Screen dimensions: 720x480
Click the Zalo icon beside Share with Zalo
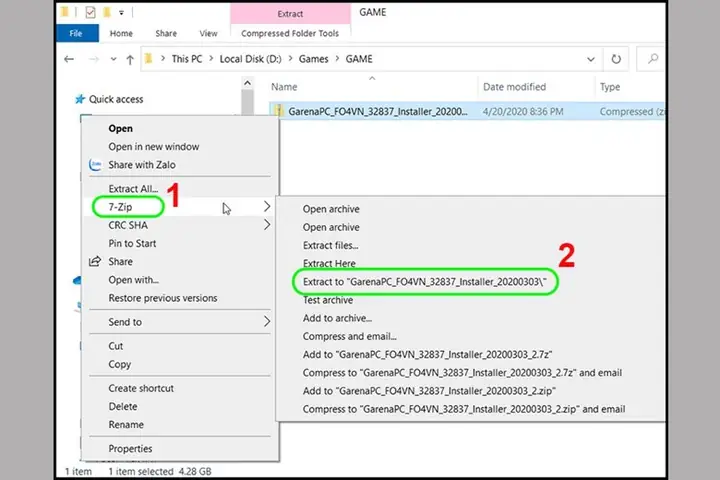96,165
